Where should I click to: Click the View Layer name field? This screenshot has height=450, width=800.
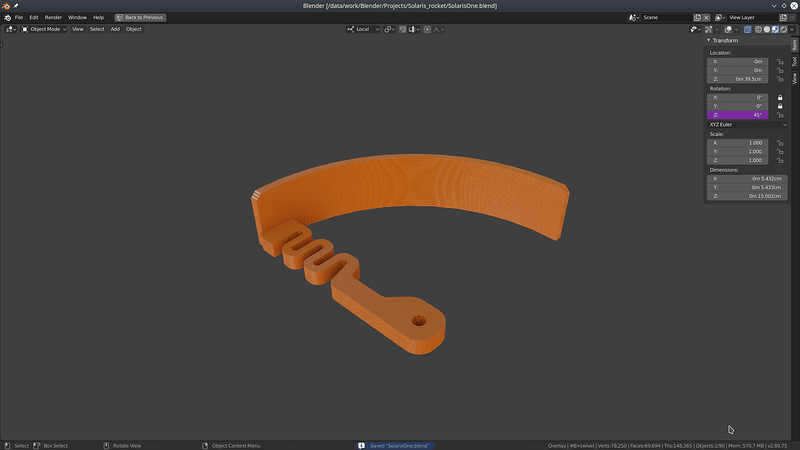pyautogui.click(x=753, y=17)
